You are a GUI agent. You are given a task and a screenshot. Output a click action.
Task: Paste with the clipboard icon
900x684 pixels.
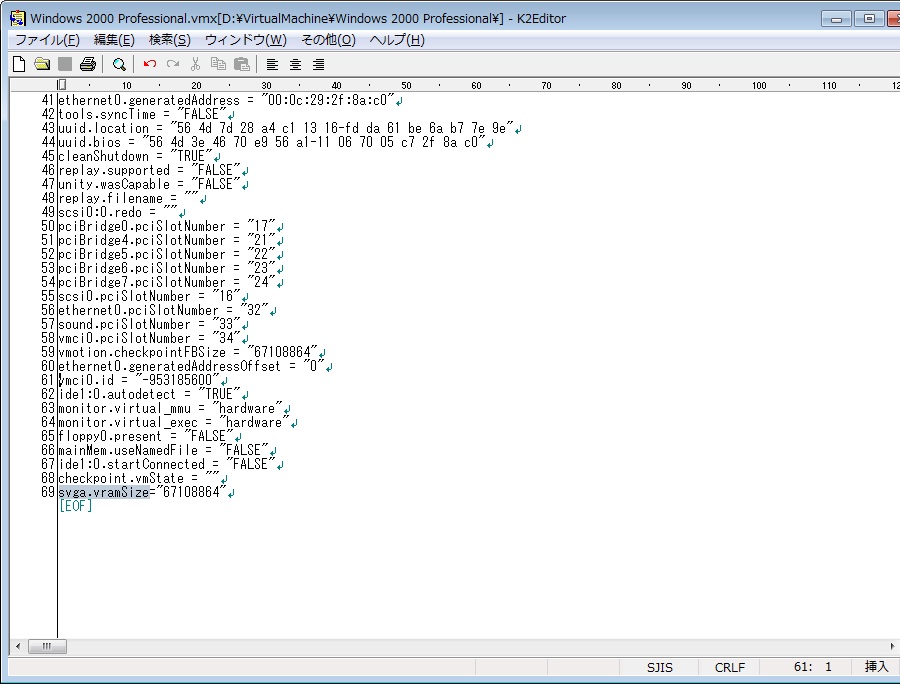242,64
